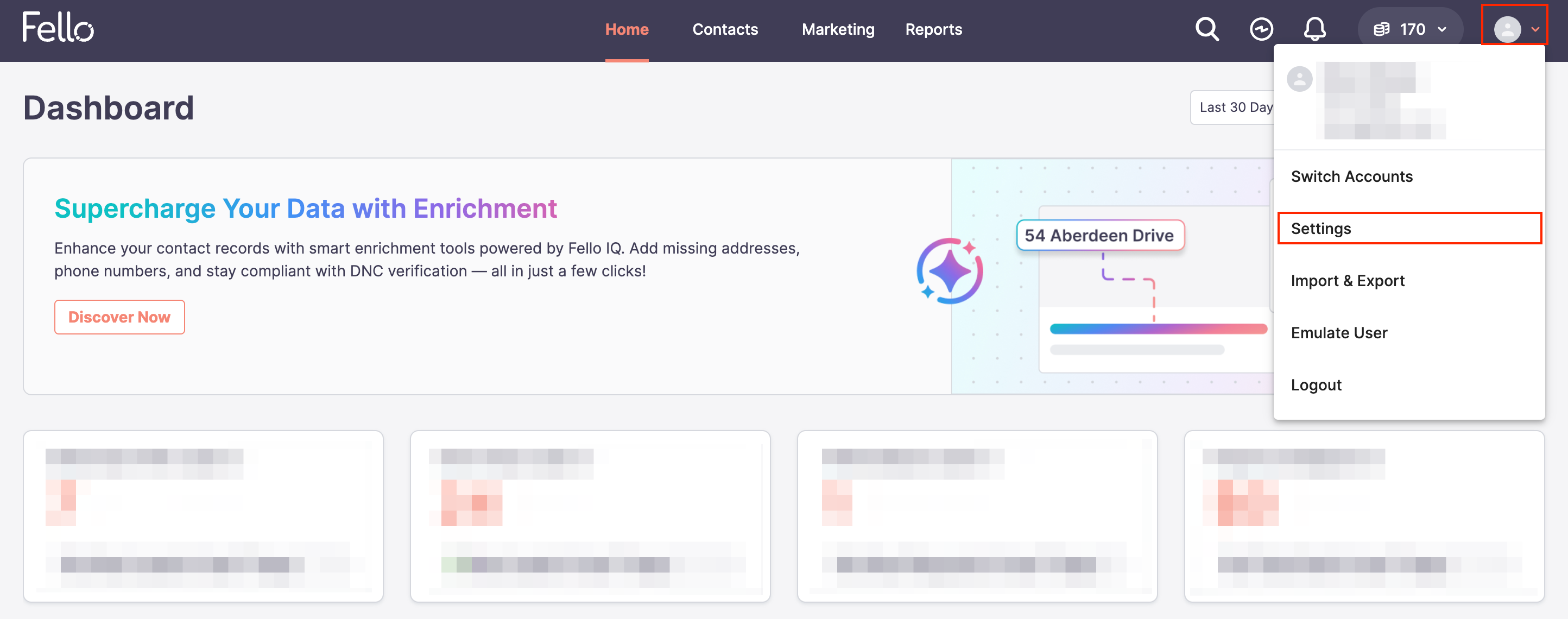Click the Fello logo

point(59,27)
